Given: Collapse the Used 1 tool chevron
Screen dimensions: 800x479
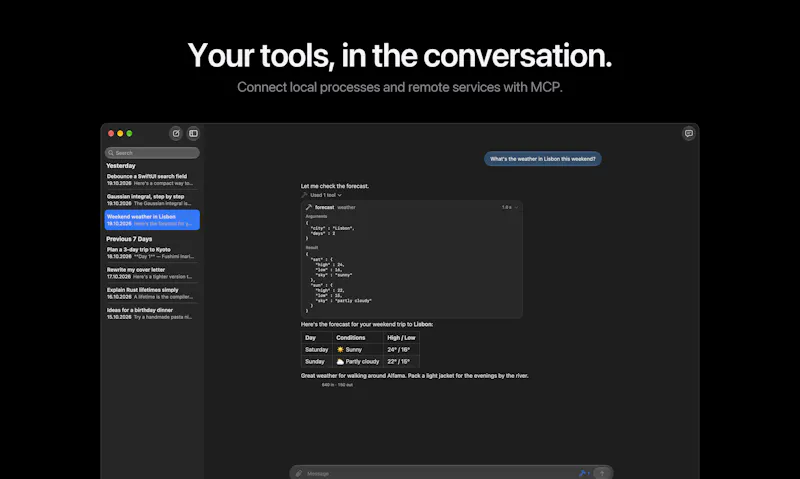Looking at the screenshot, I should [340, 195].
